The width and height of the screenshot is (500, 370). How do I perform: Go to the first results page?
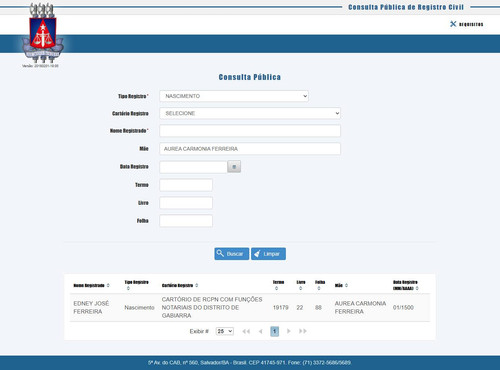246,331
